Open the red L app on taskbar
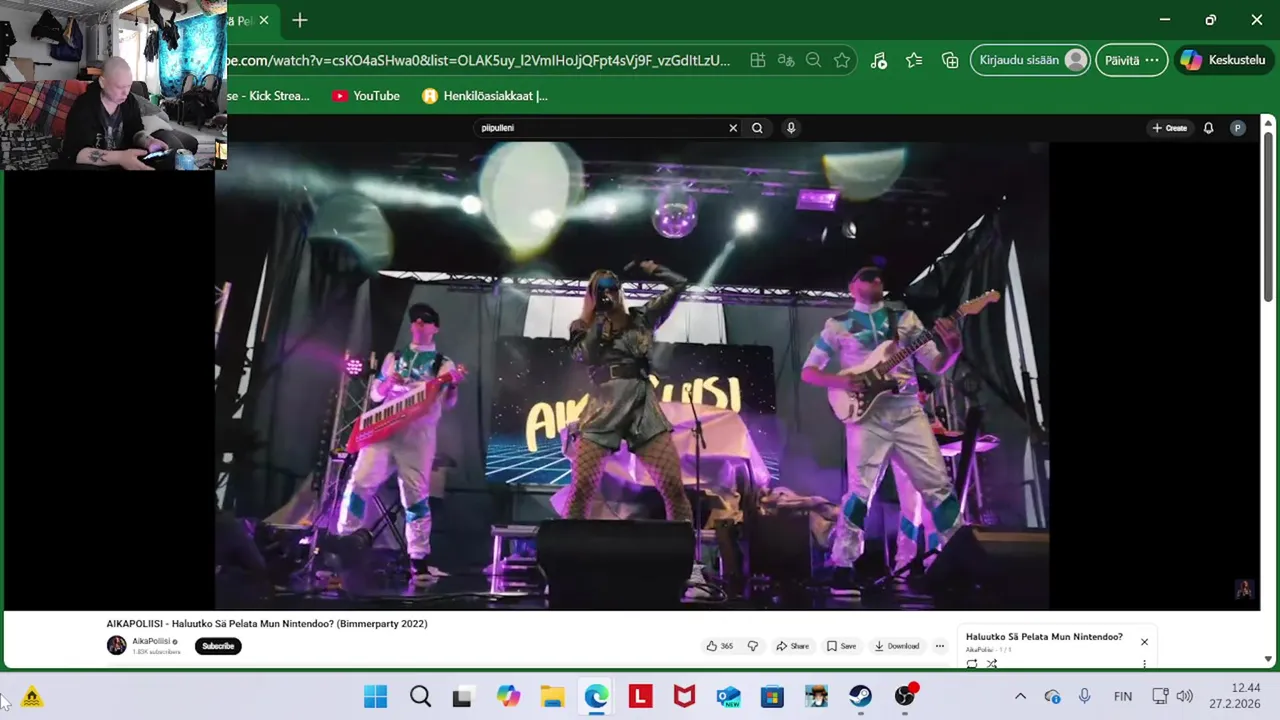 coord(640,697)
